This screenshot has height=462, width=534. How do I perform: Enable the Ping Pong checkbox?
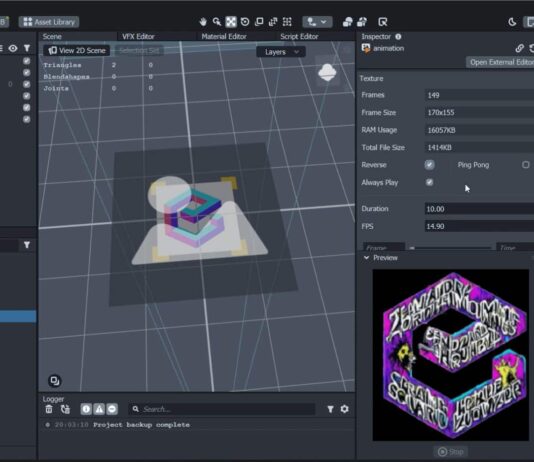[526, 165]
